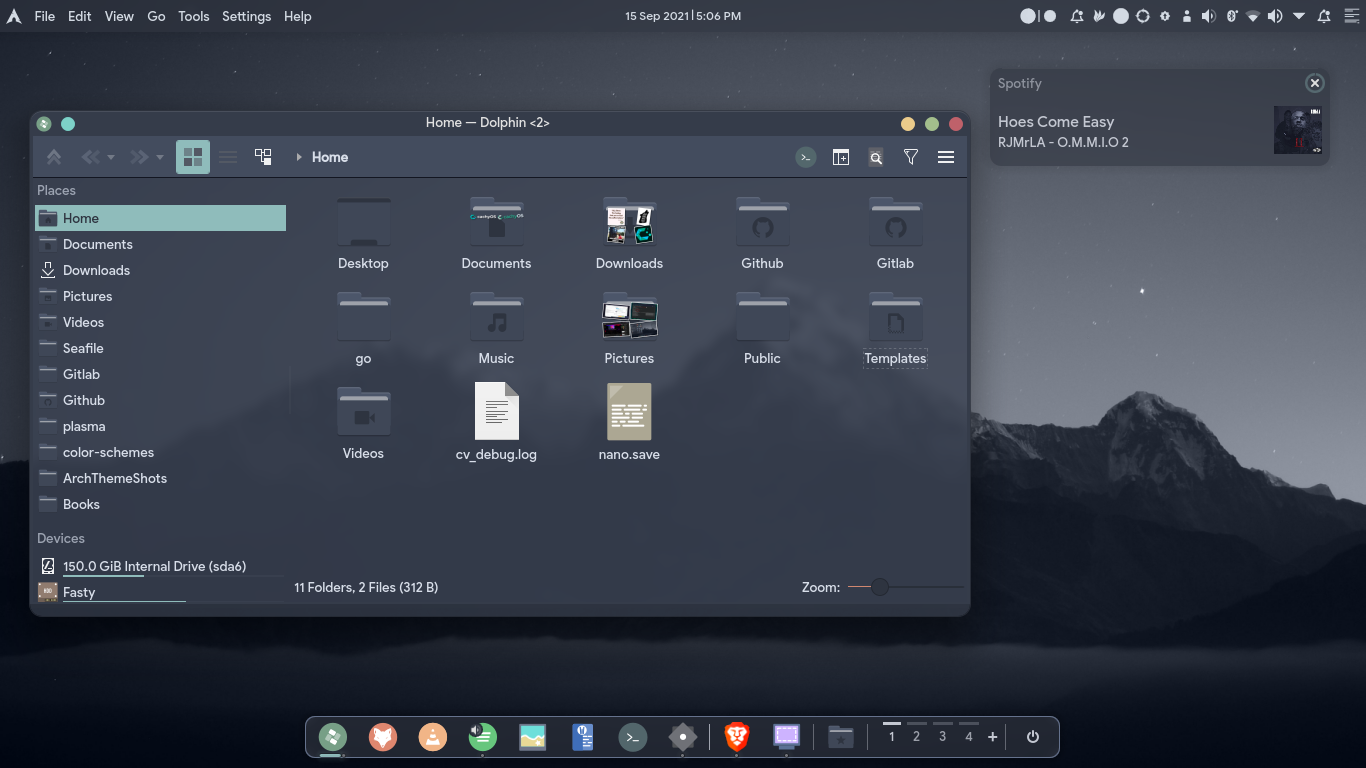Open Bluetooth settings in system tray
The height and width of the screenshot is (768, 1366).
[x=1231, y=16]
